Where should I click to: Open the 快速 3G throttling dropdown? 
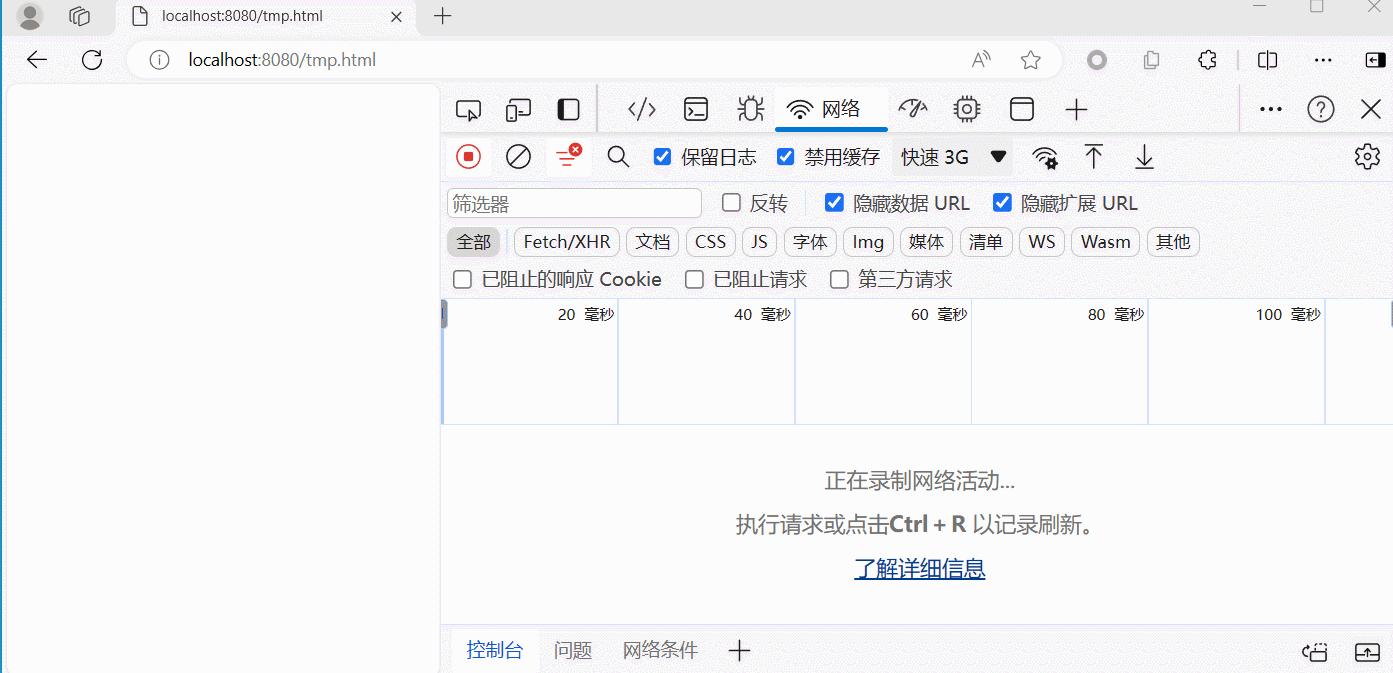(x=950, y=156)
